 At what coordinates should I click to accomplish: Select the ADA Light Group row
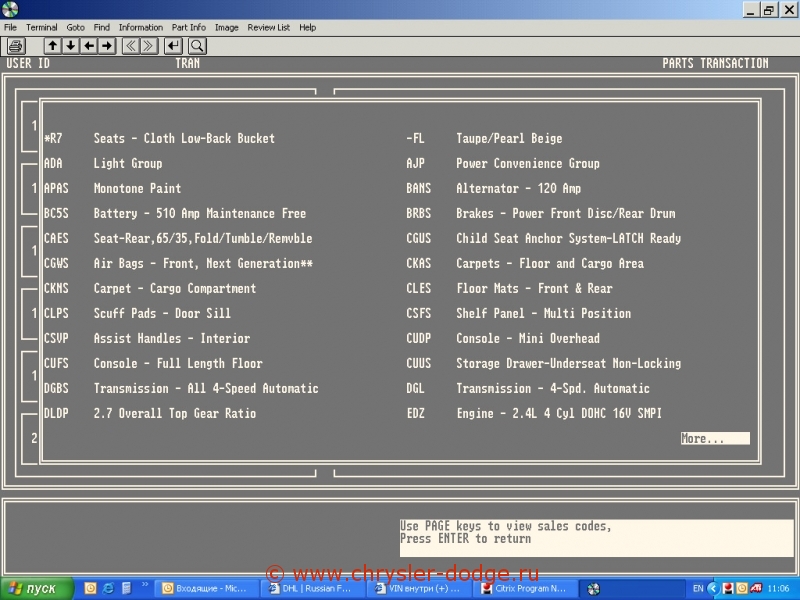pos(103,163)
